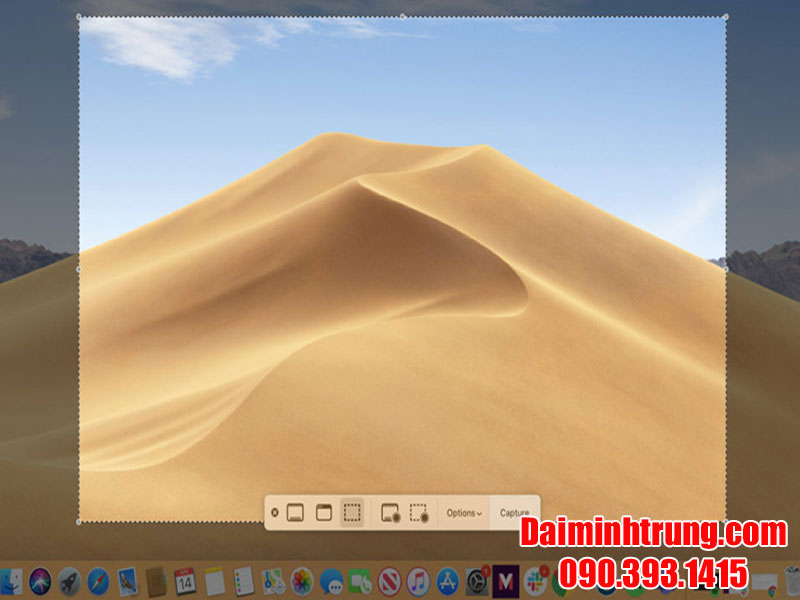Launch the Photos app from Dock
800x600 pixels.
(x=302, y=580)
